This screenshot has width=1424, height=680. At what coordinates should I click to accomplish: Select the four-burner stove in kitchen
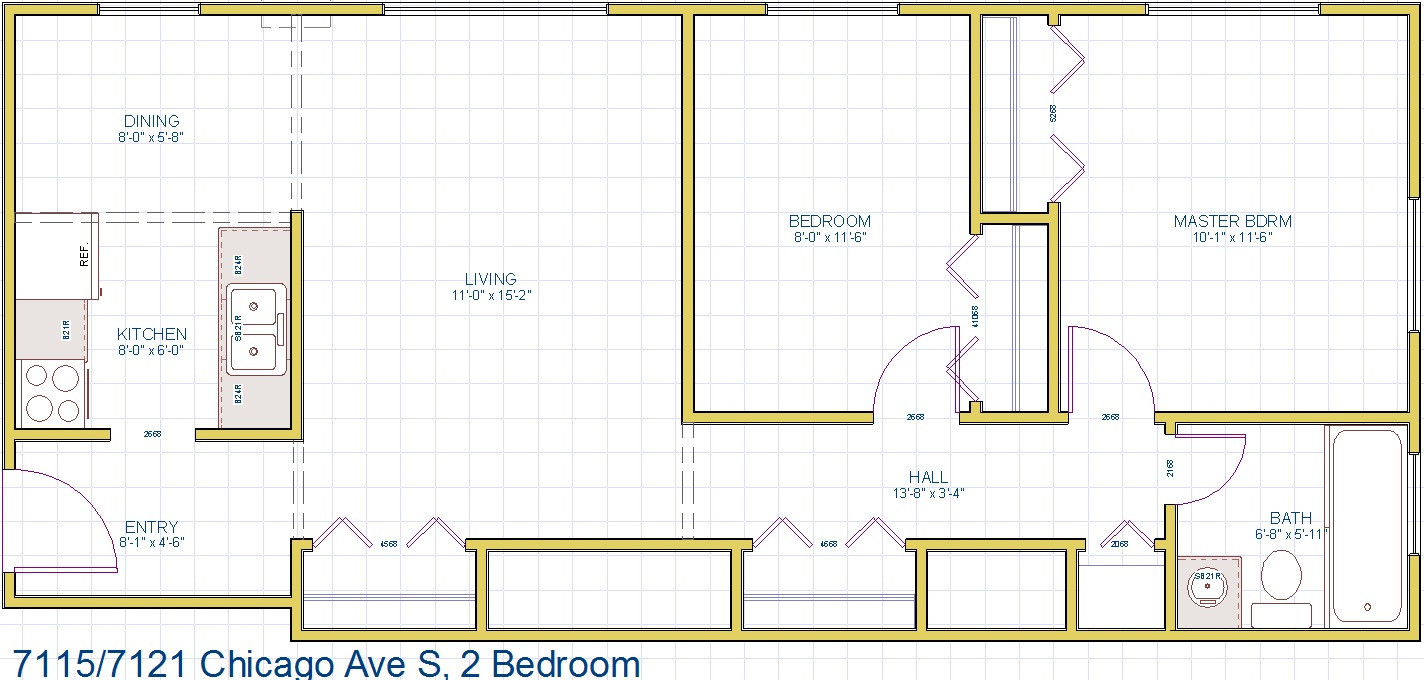pos(52,392)
